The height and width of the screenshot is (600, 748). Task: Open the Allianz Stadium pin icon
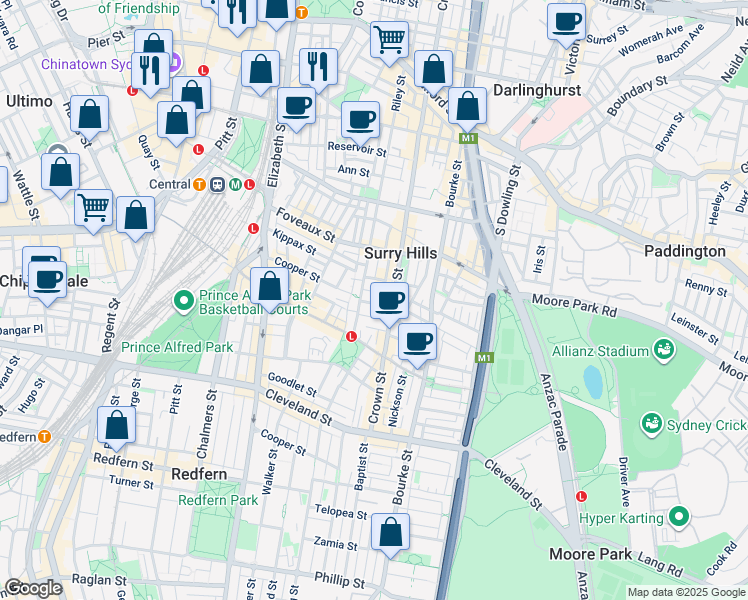664,350
